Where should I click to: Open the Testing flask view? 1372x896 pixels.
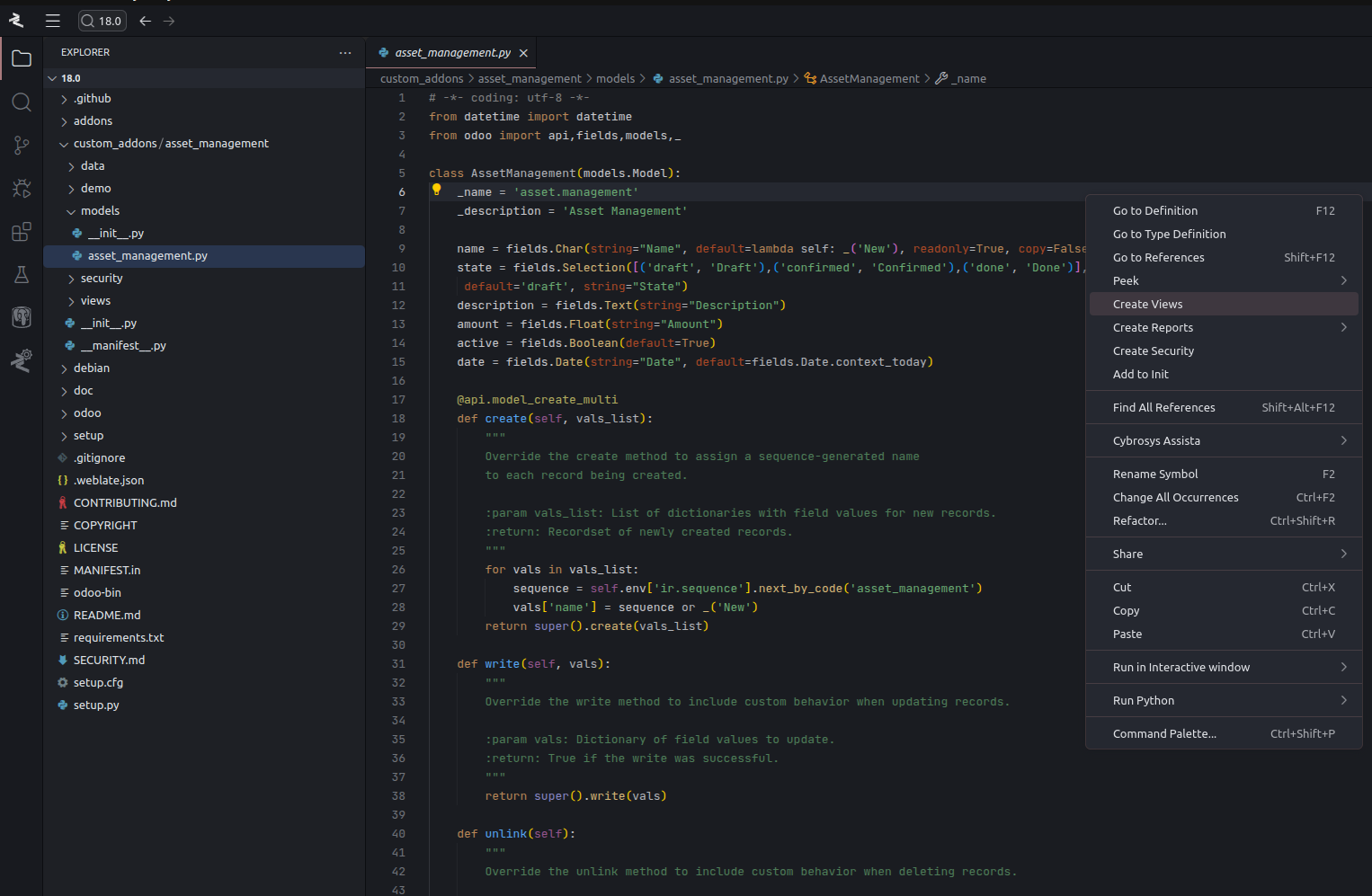pyautogui.click(x=22, y=274)
